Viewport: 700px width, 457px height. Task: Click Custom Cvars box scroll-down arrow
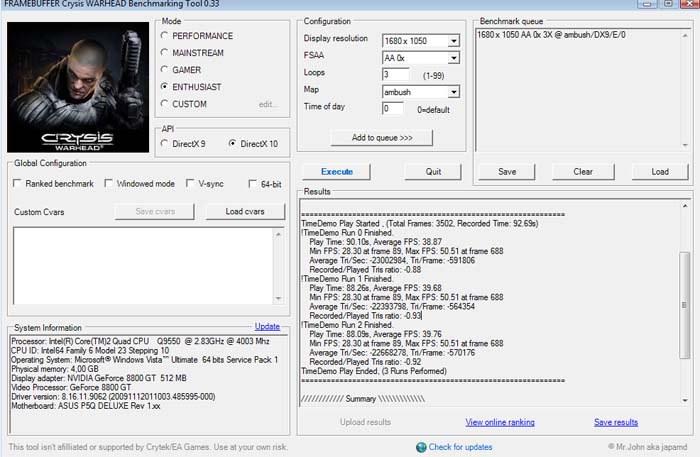click(279, 298)
